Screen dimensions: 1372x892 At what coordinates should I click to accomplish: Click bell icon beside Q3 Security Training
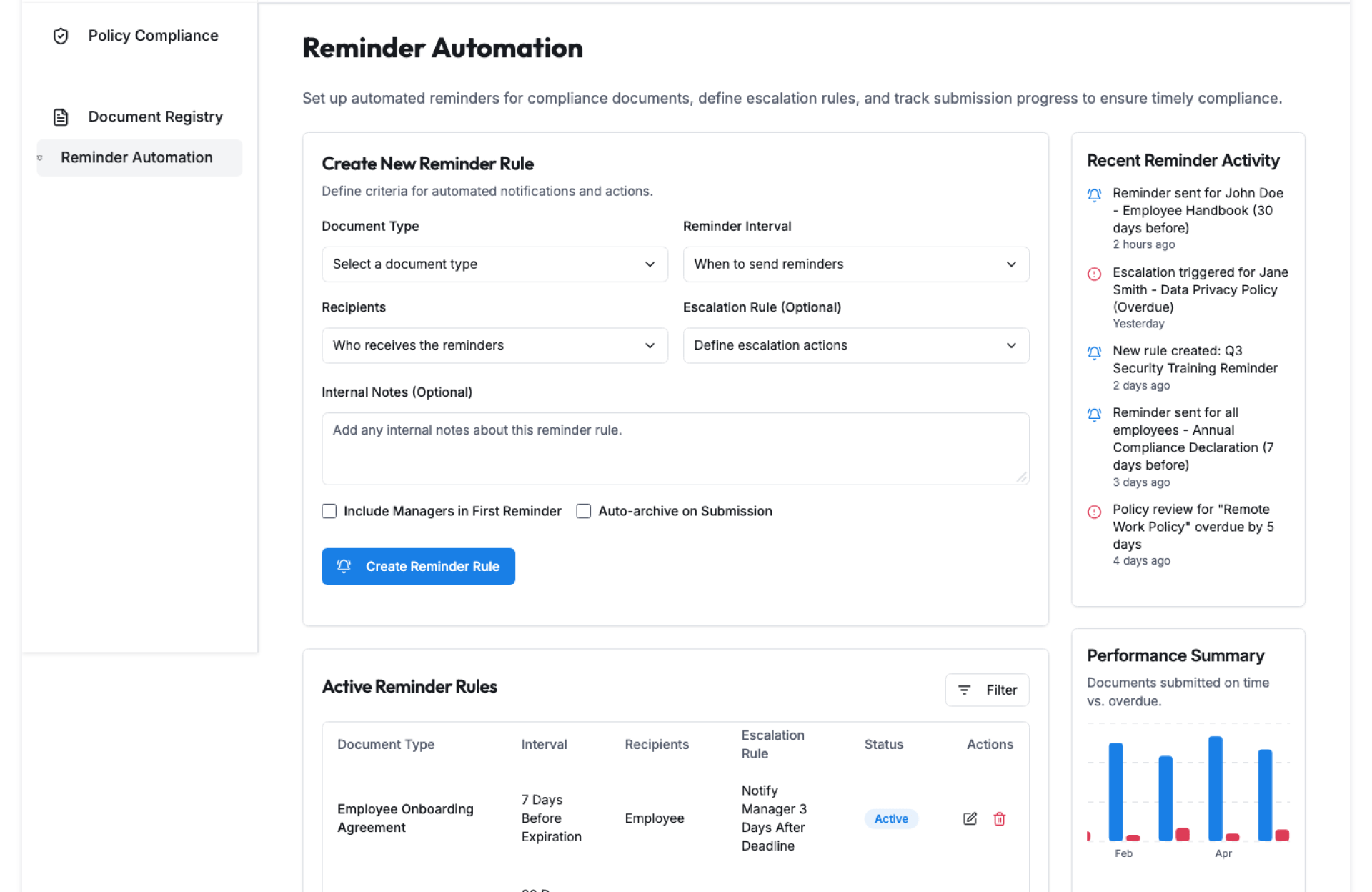[1093, 352]
